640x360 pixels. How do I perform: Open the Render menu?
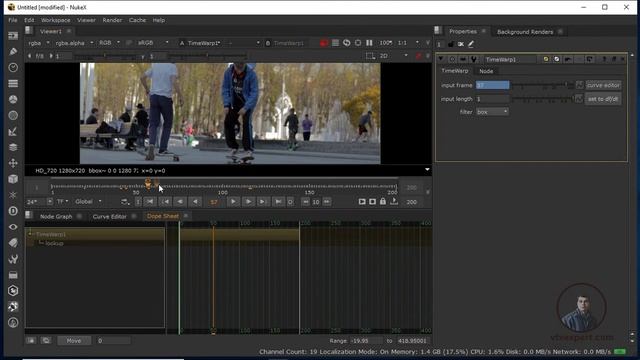[112, 20]
